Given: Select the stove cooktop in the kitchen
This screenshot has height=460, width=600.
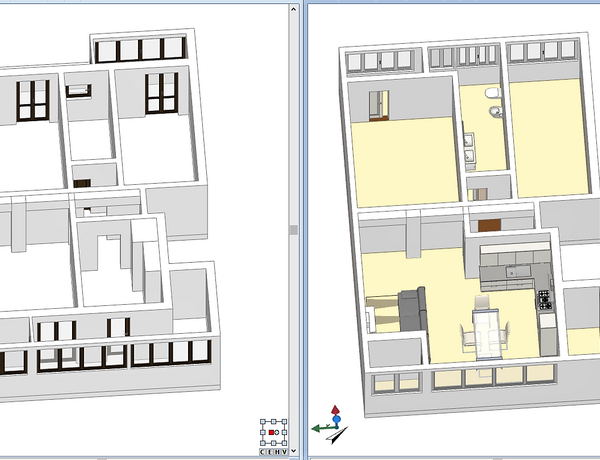Looking at the screenshot, I should [545, 298].
